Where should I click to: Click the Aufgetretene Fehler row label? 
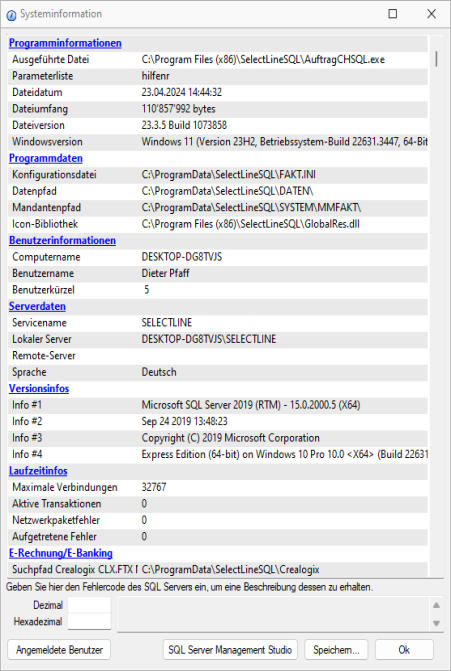(54, 537)
